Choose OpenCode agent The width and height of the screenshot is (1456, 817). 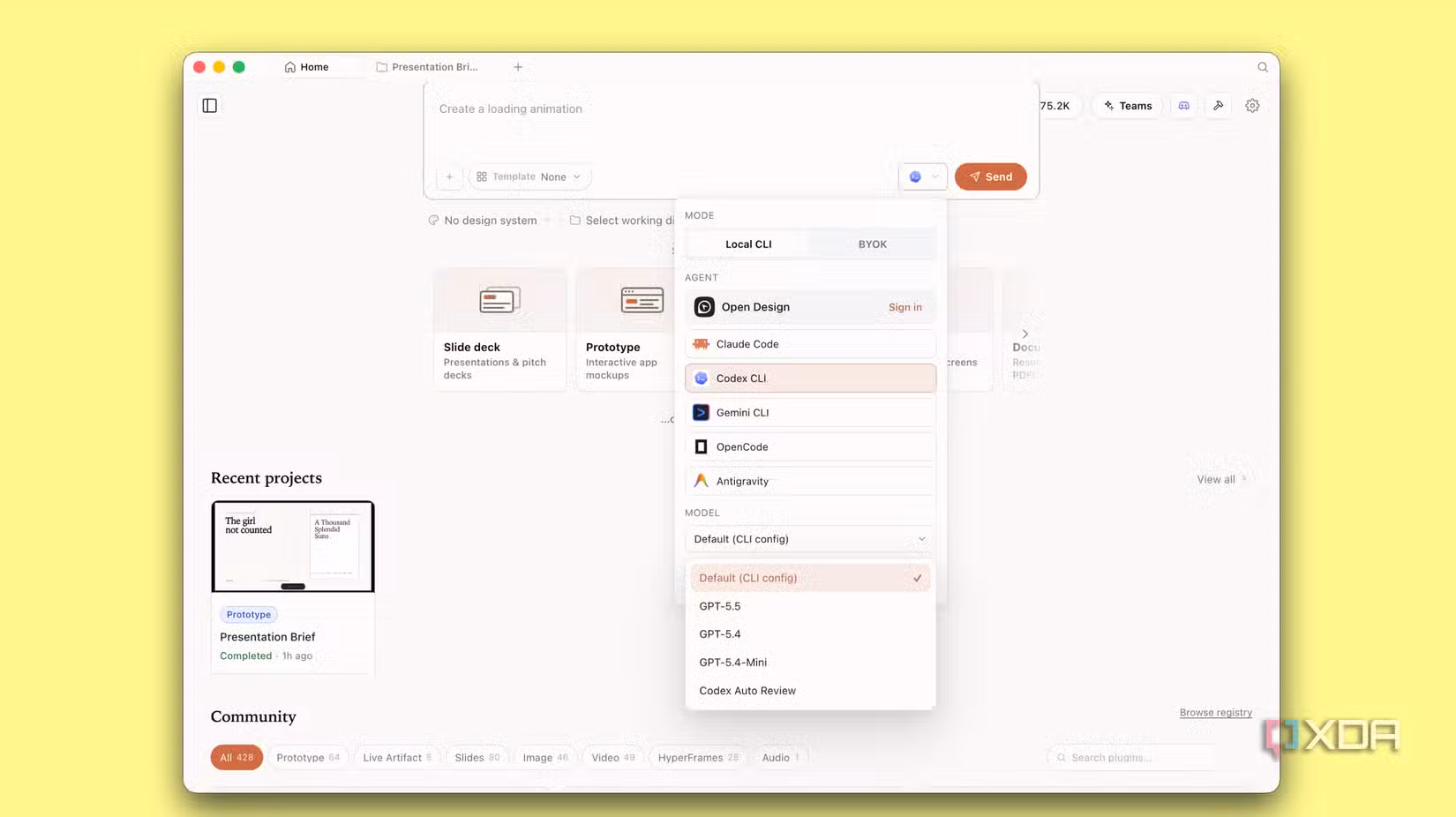pos(810,447)
